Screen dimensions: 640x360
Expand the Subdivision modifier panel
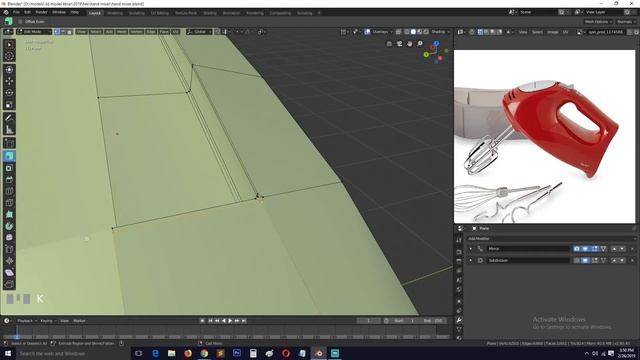coord(471,260)
